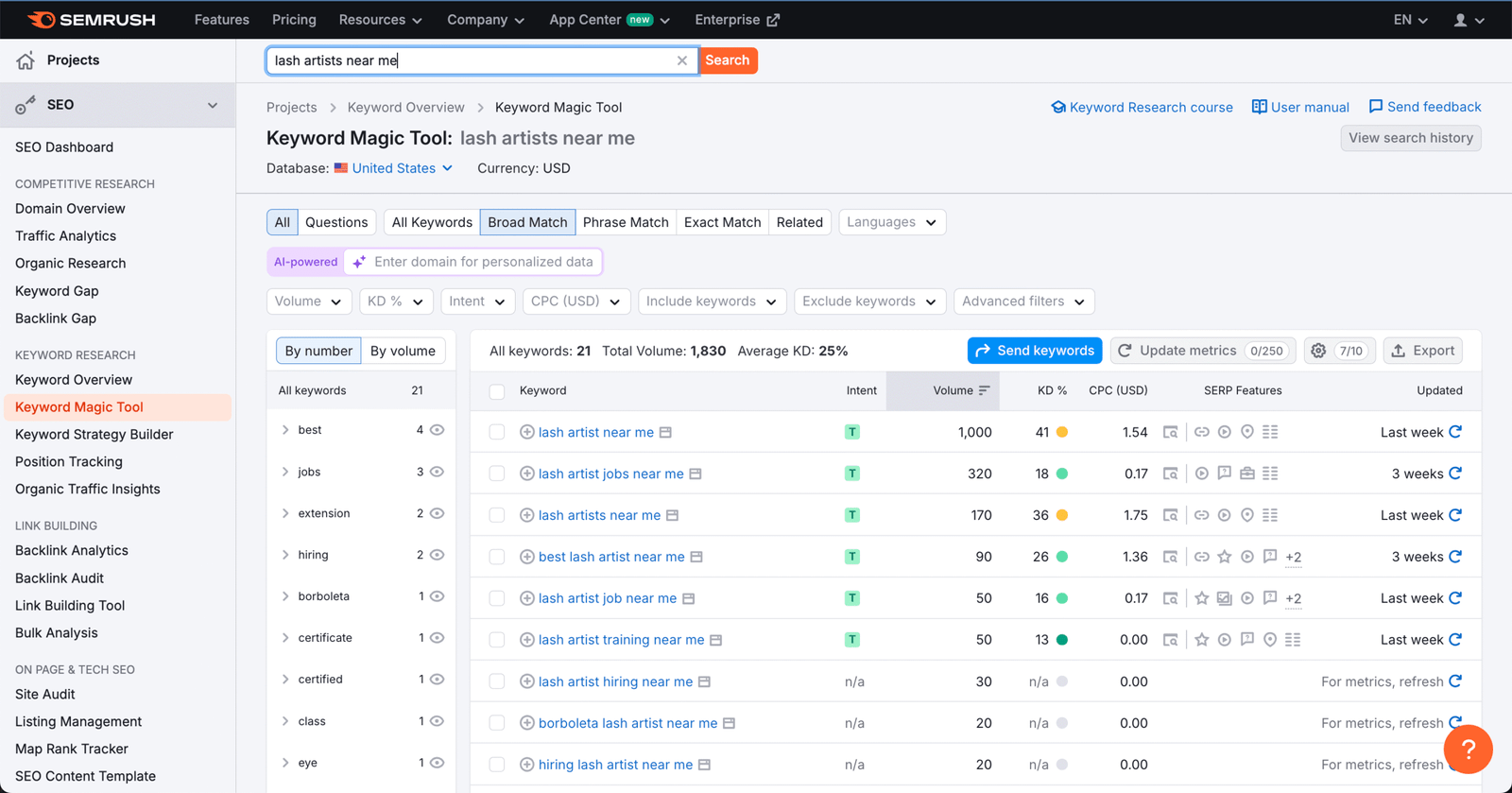Check the 'lash artist near me' row checkbox
1512x793 pixels.
(x=497, y=432)
